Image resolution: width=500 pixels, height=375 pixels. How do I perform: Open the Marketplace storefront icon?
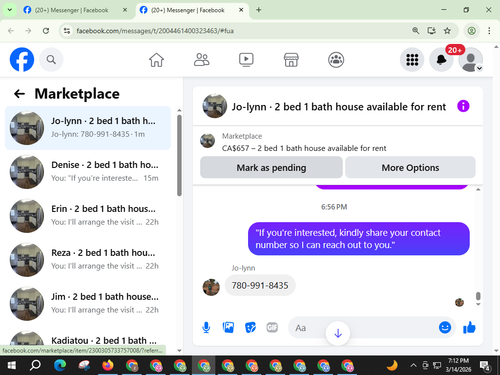291,60
